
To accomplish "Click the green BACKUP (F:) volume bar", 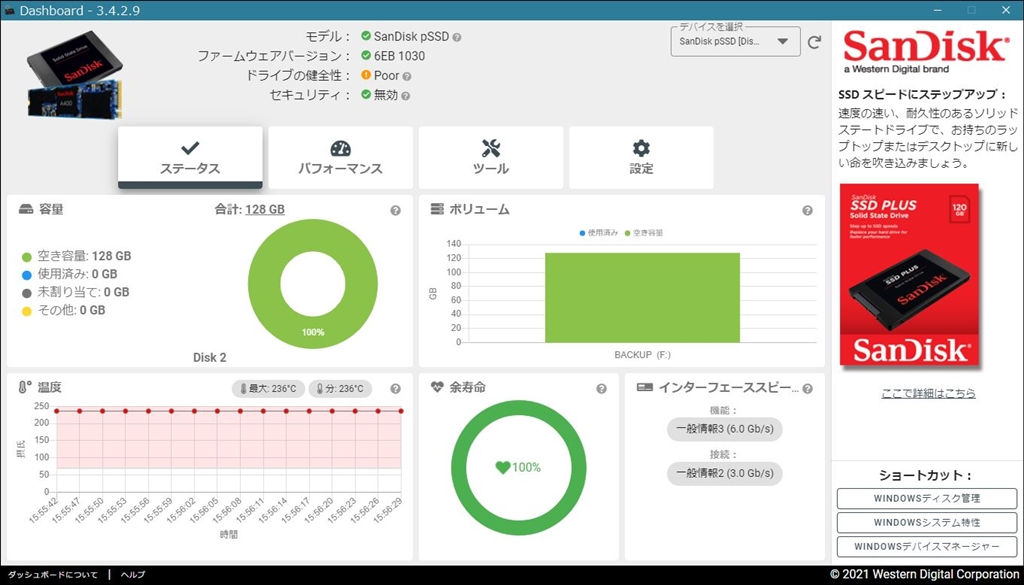I will point(643,298).
